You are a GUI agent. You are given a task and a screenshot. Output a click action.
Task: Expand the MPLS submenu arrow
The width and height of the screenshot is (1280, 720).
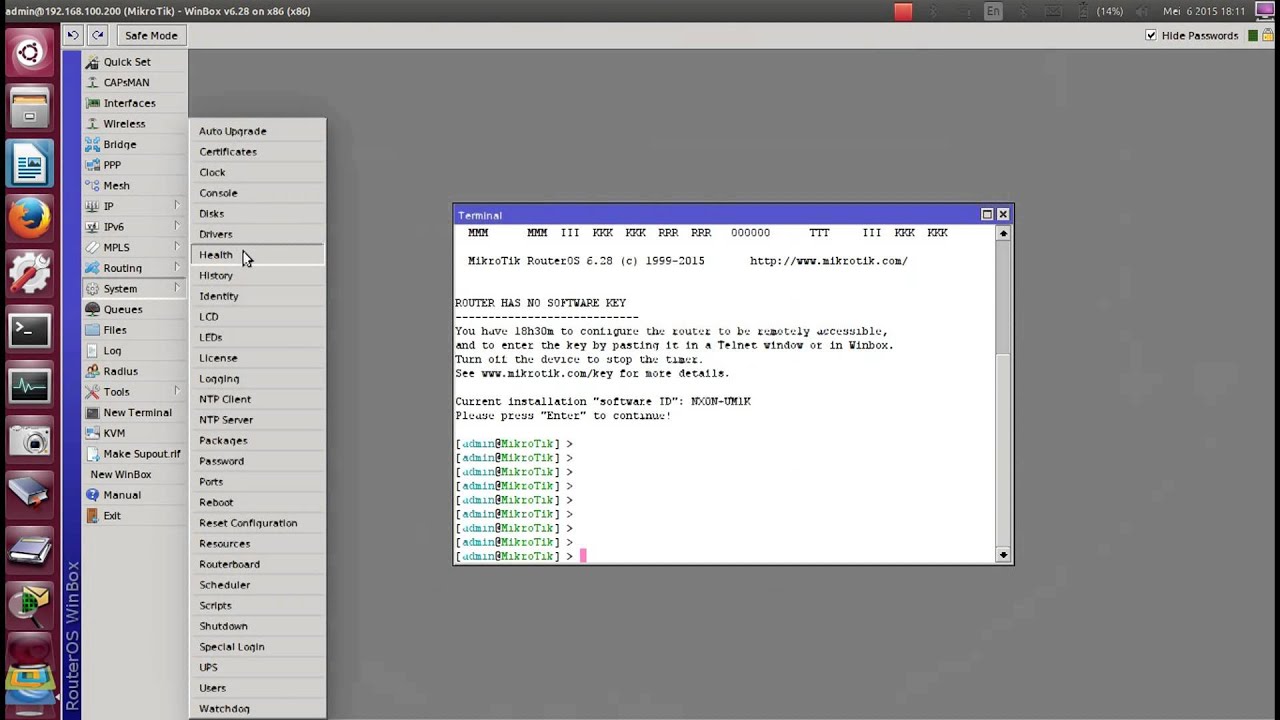coord(177,247)
